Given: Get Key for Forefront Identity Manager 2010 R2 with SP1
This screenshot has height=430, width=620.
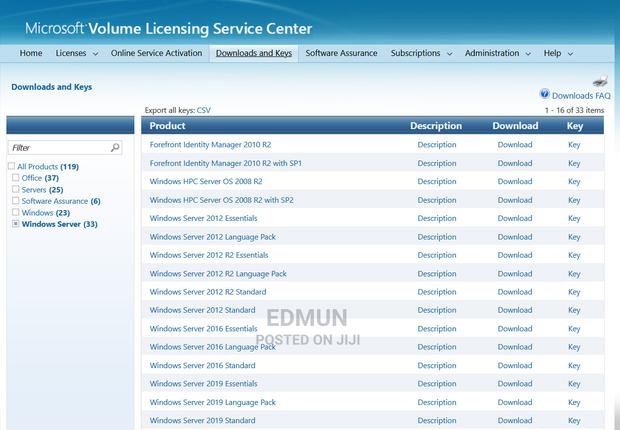Looking at the screenshot, I should coord(574,163).
